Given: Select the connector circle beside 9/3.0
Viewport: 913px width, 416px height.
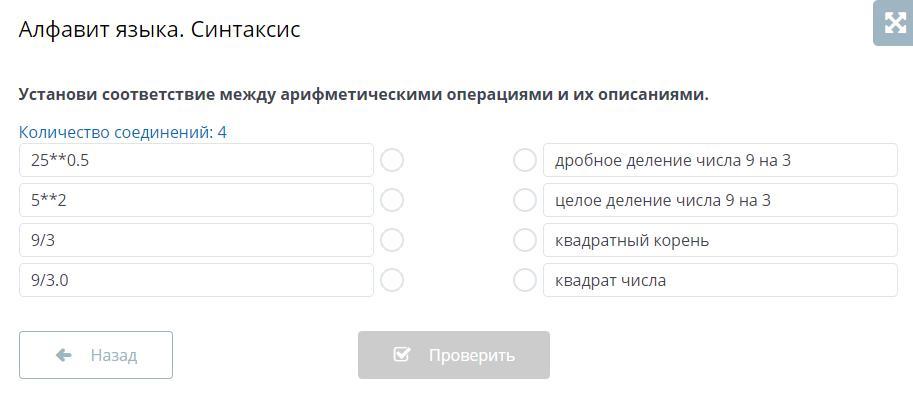Looking at the screenshot, I should coord(392,280).
